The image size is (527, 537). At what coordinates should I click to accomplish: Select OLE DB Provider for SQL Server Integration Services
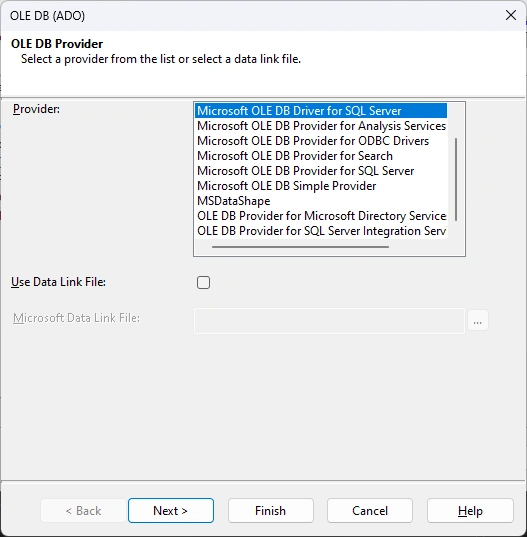tap(321, 231)
